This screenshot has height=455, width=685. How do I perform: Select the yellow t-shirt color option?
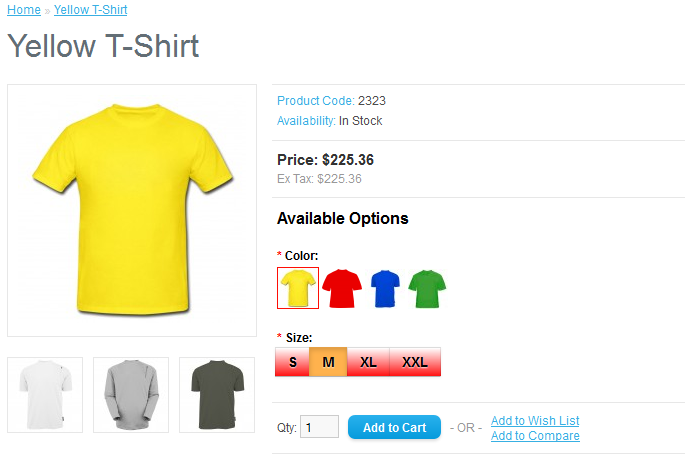coord(298,288)
